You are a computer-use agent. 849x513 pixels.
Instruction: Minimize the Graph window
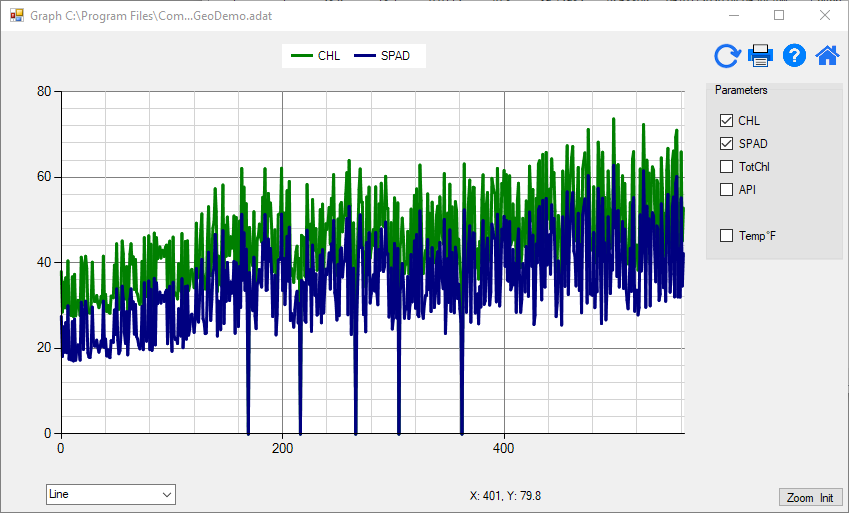pyautogui.click(x=732, y=16)
